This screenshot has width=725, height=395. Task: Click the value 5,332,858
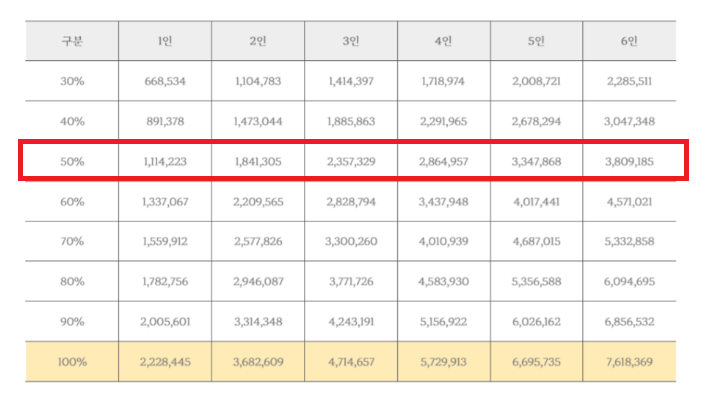tap(629, 241)
